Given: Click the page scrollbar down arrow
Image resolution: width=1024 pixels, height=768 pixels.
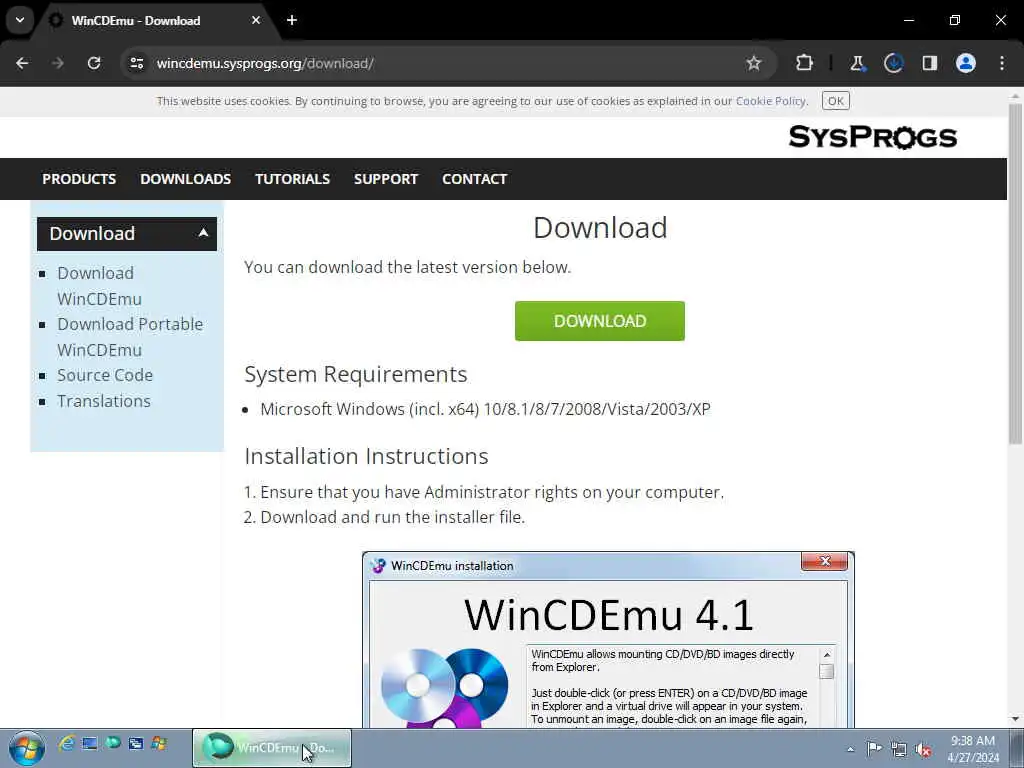Looking at the screenshot, I should point(1015,720).
